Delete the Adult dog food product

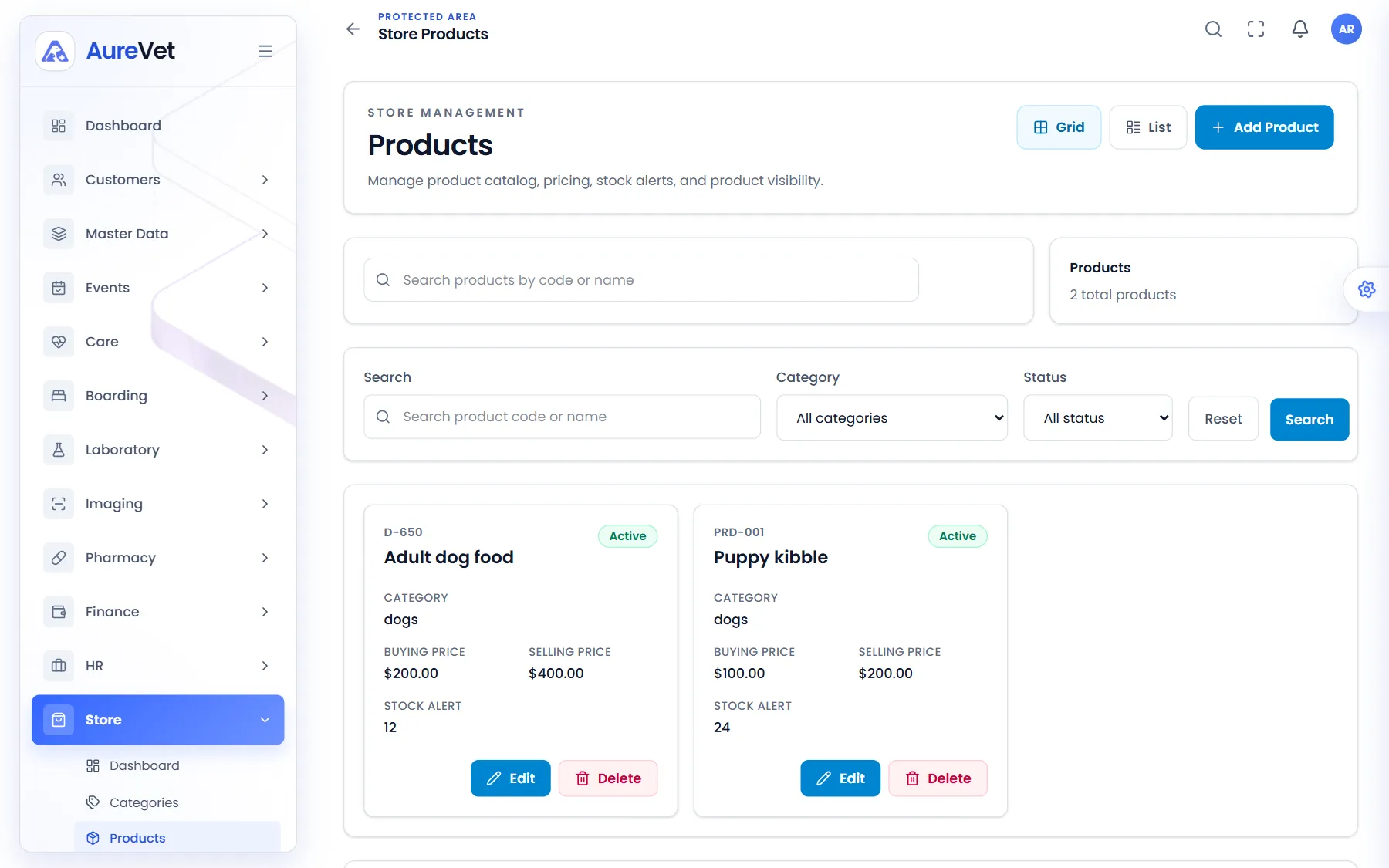[608, 778]
